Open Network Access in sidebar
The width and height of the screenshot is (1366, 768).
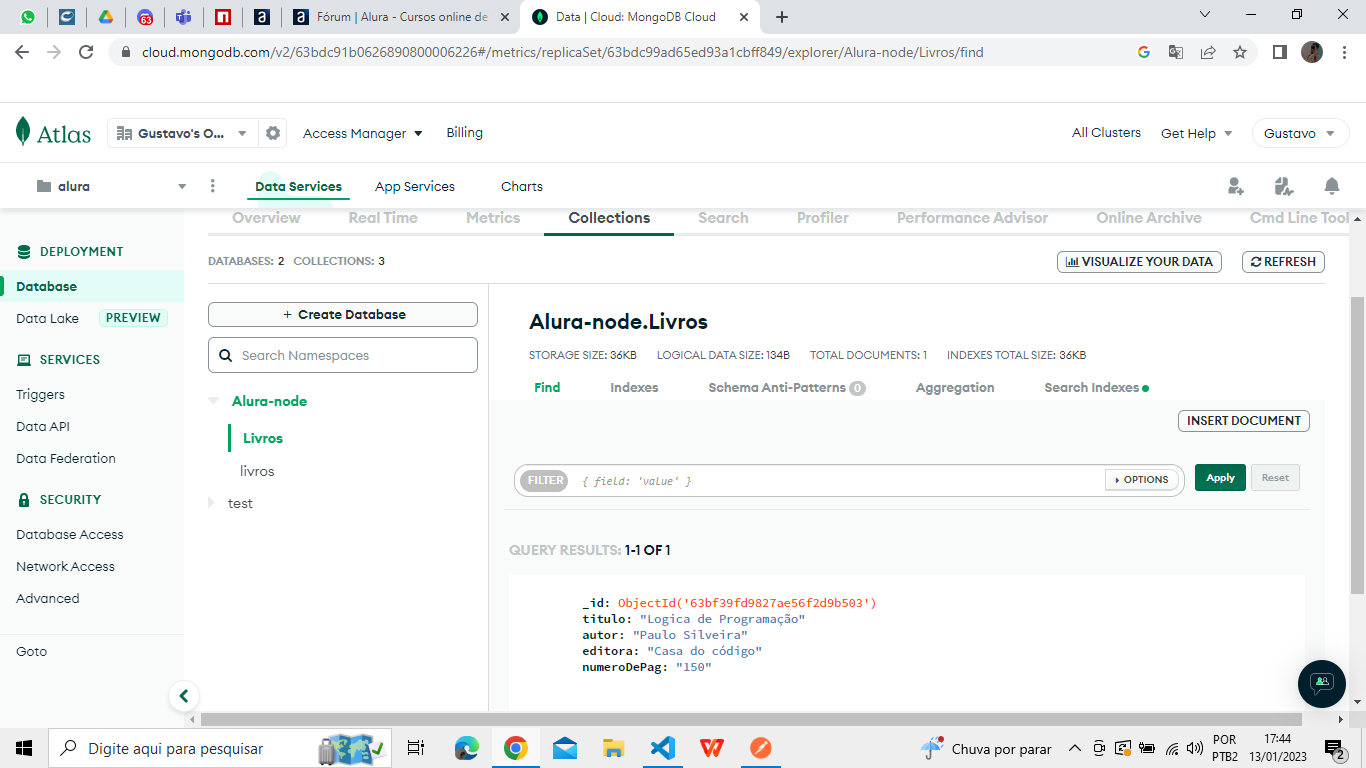(65, 566)
